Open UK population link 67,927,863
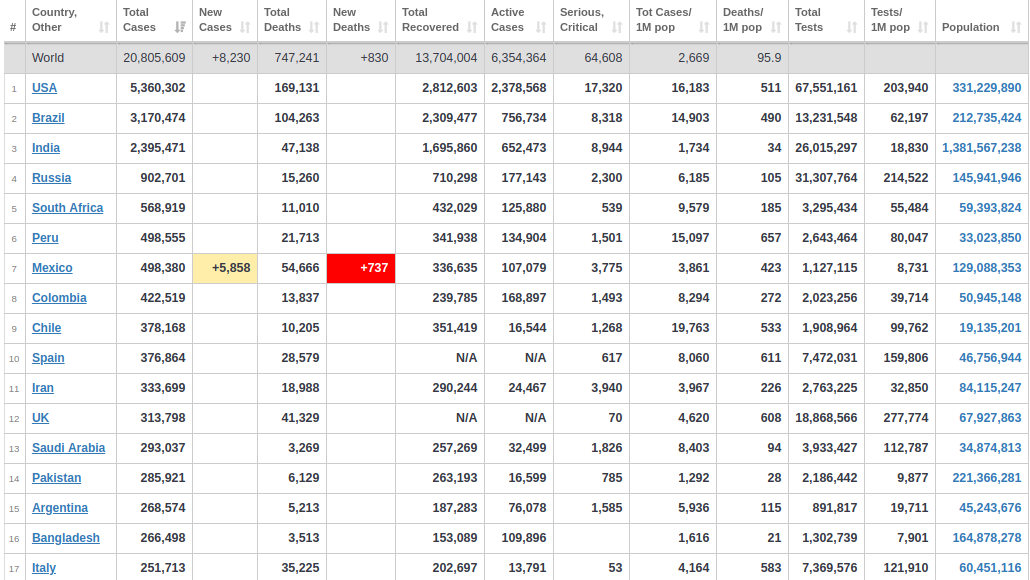 tap(990, 418)
